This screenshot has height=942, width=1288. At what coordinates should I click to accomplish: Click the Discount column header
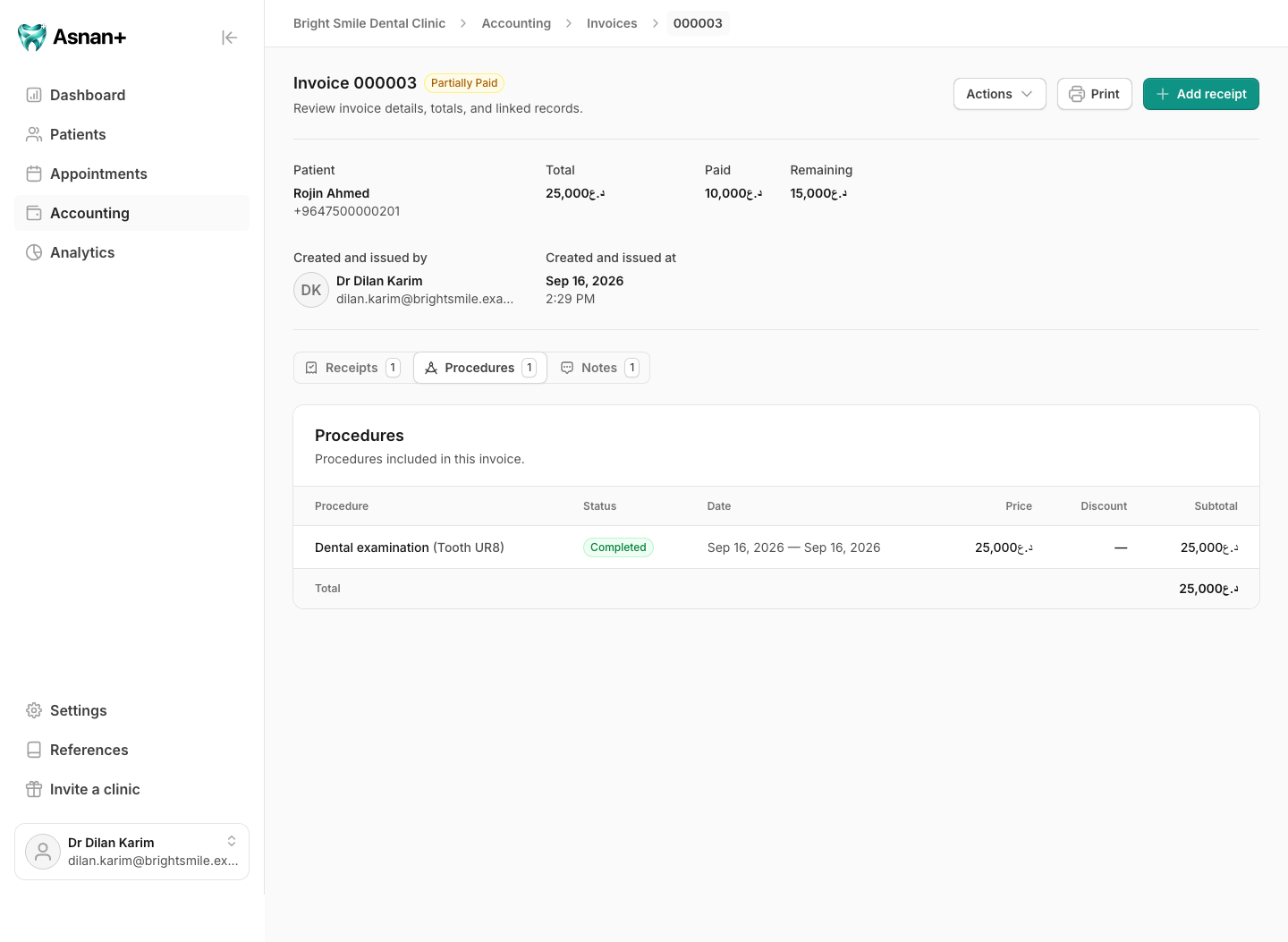click(1104, 506)
